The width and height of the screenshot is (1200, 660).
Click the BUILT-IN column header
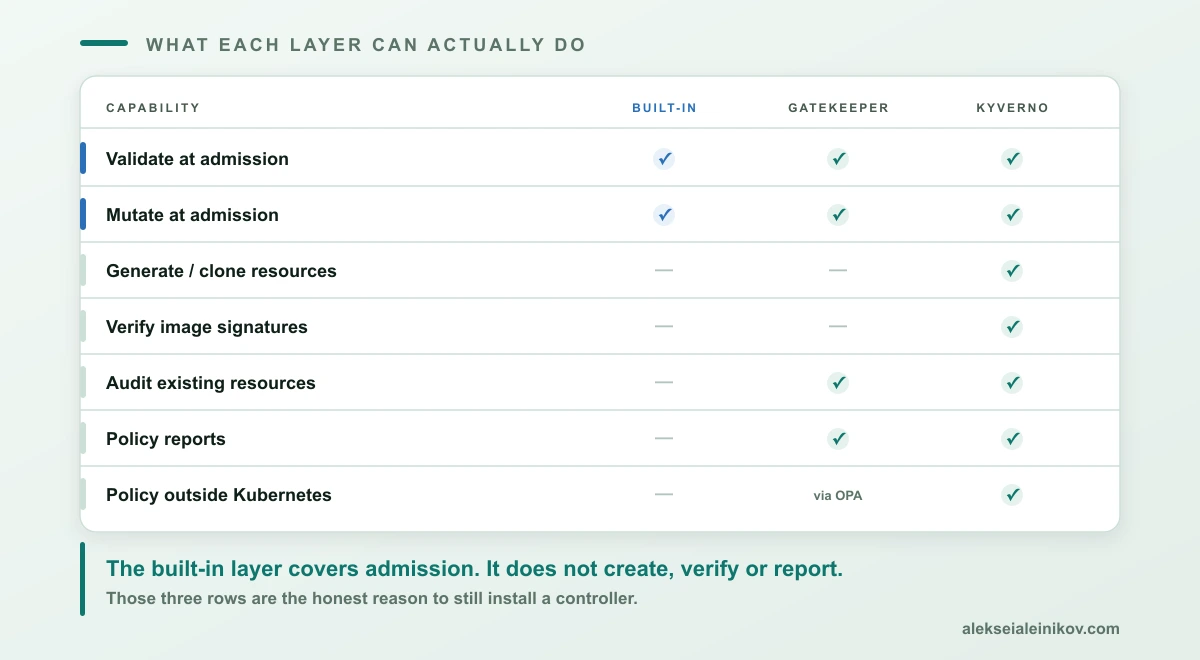coord(664,108)
